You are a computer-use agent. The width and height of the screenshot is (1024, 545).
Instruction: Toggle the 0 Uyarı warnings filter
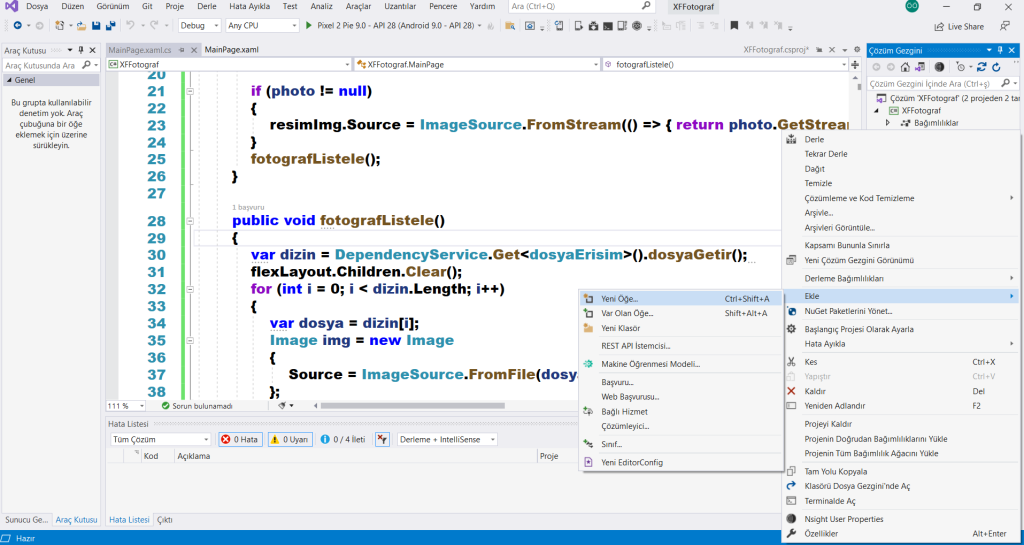click(x=289, y=439)
